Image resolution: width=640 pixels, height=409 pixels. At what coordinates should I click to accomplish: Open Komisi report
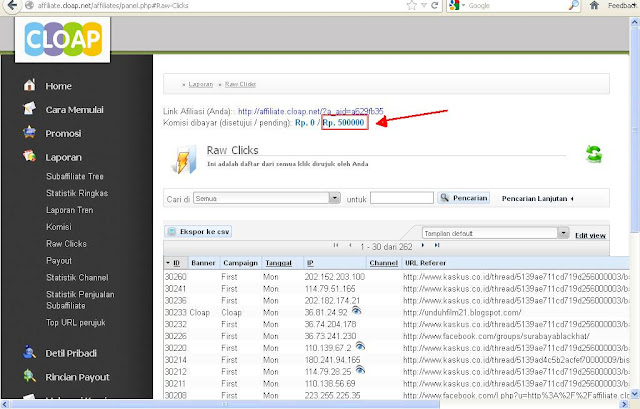[x=59, y=227]
